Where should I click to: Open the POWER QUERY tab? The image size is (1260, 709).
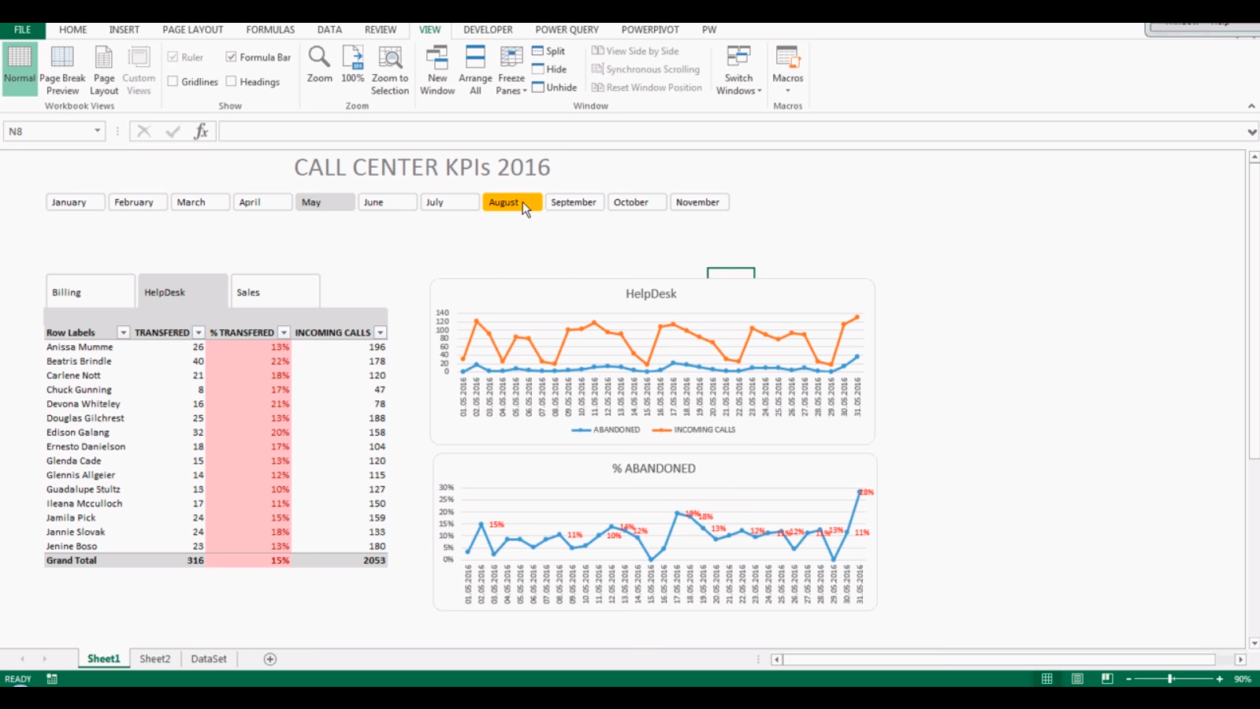tap(567, 30)
